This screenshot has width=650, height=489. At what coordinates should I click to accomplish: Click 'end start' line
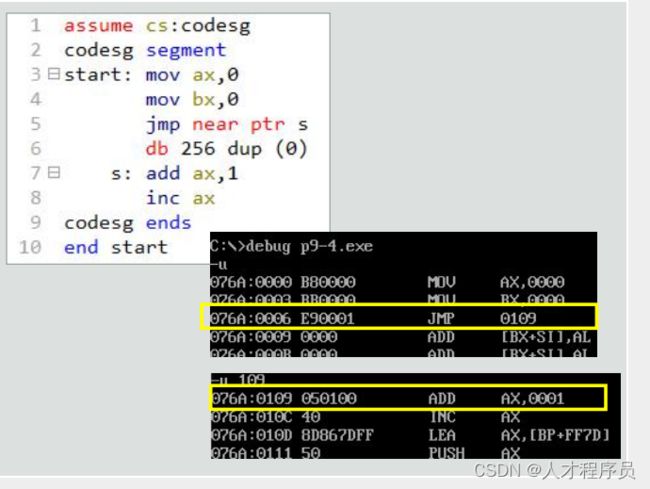tap(116, 247)
